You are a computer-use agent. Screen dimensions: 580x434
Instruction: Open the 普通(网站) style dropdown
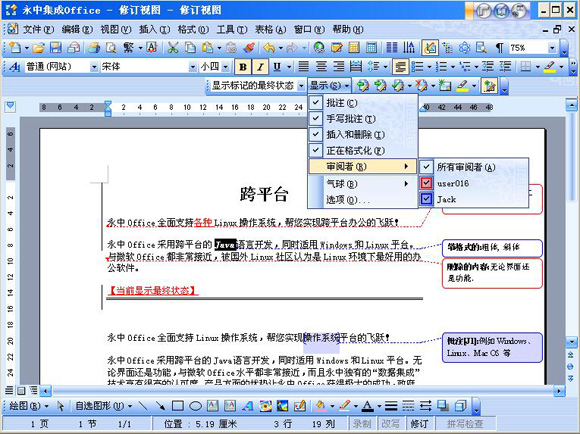[94, 67]
